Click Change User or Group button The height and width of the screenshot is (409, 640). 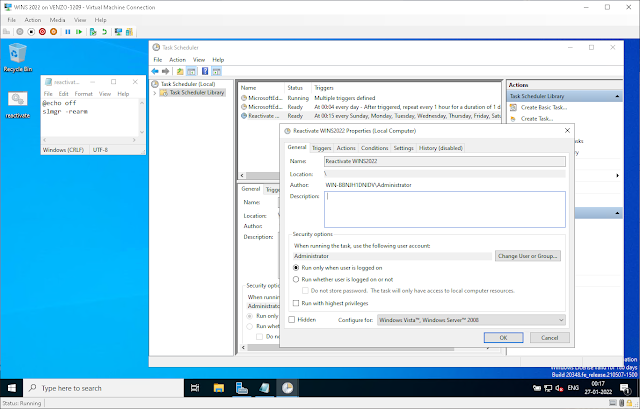[528, 256]
